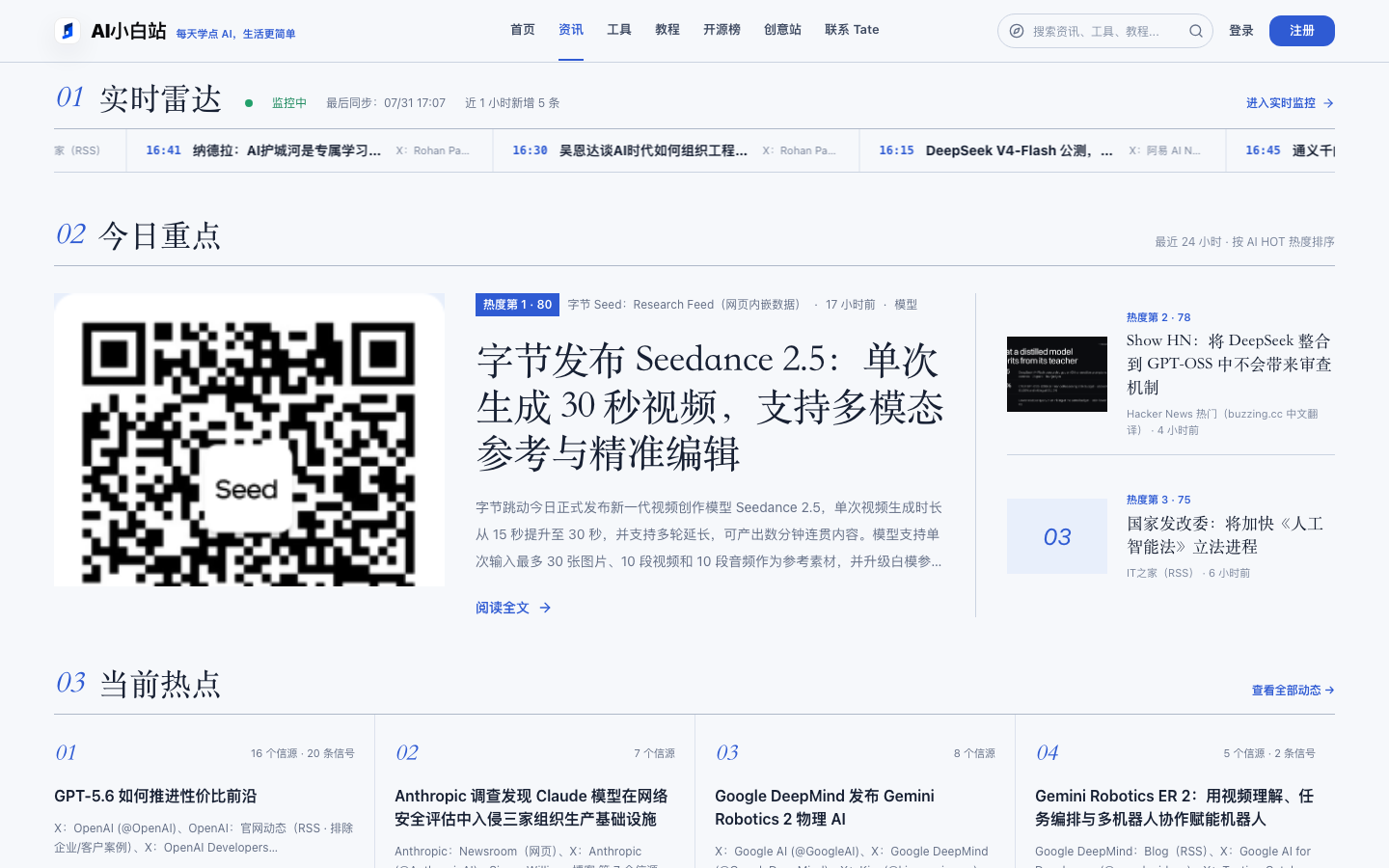Viewport: 1389px width, 868px height.
Task: Open 16:30 吴恩达谈AI时代 ticker item
Action: point(676,150)
